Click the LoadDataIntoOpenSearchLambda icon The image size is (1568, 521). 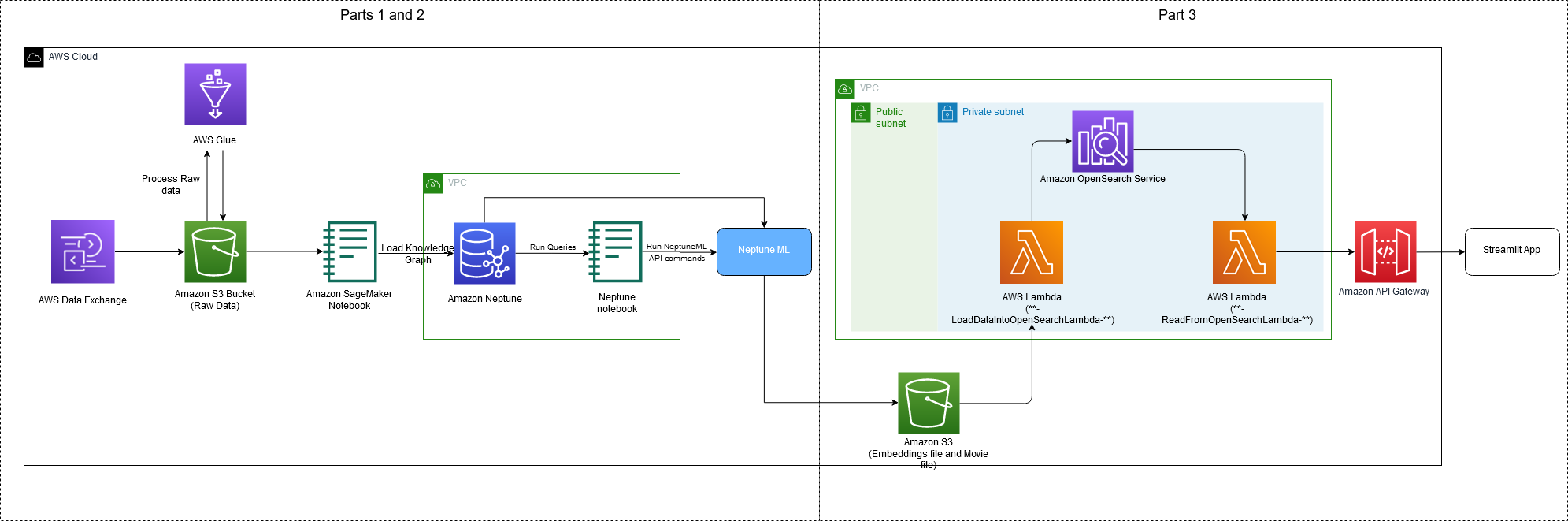pyautogui.click(x=1032, y=252)
